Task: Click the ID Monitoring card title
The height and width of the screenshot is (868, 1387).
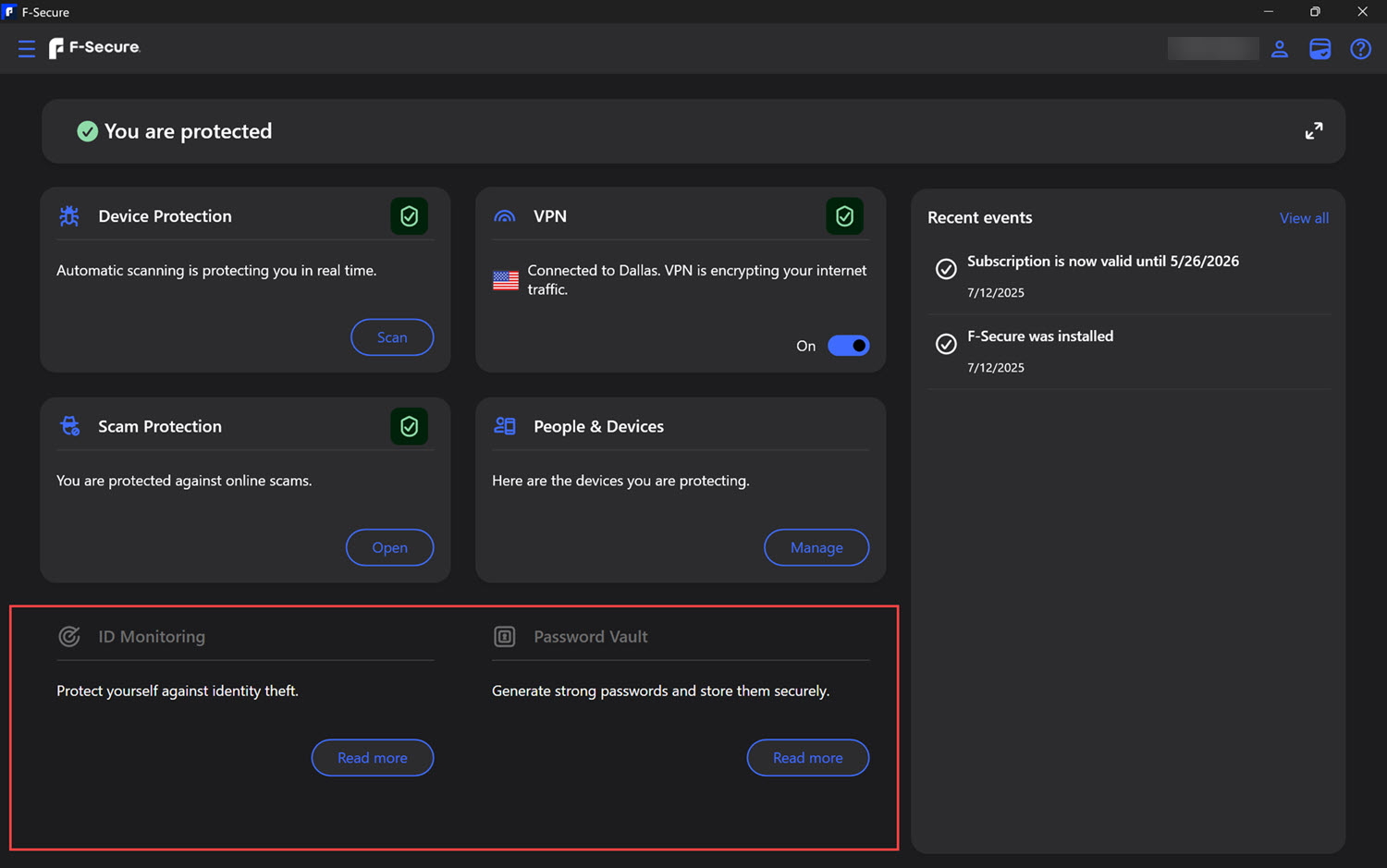Action: coord(152,637)
